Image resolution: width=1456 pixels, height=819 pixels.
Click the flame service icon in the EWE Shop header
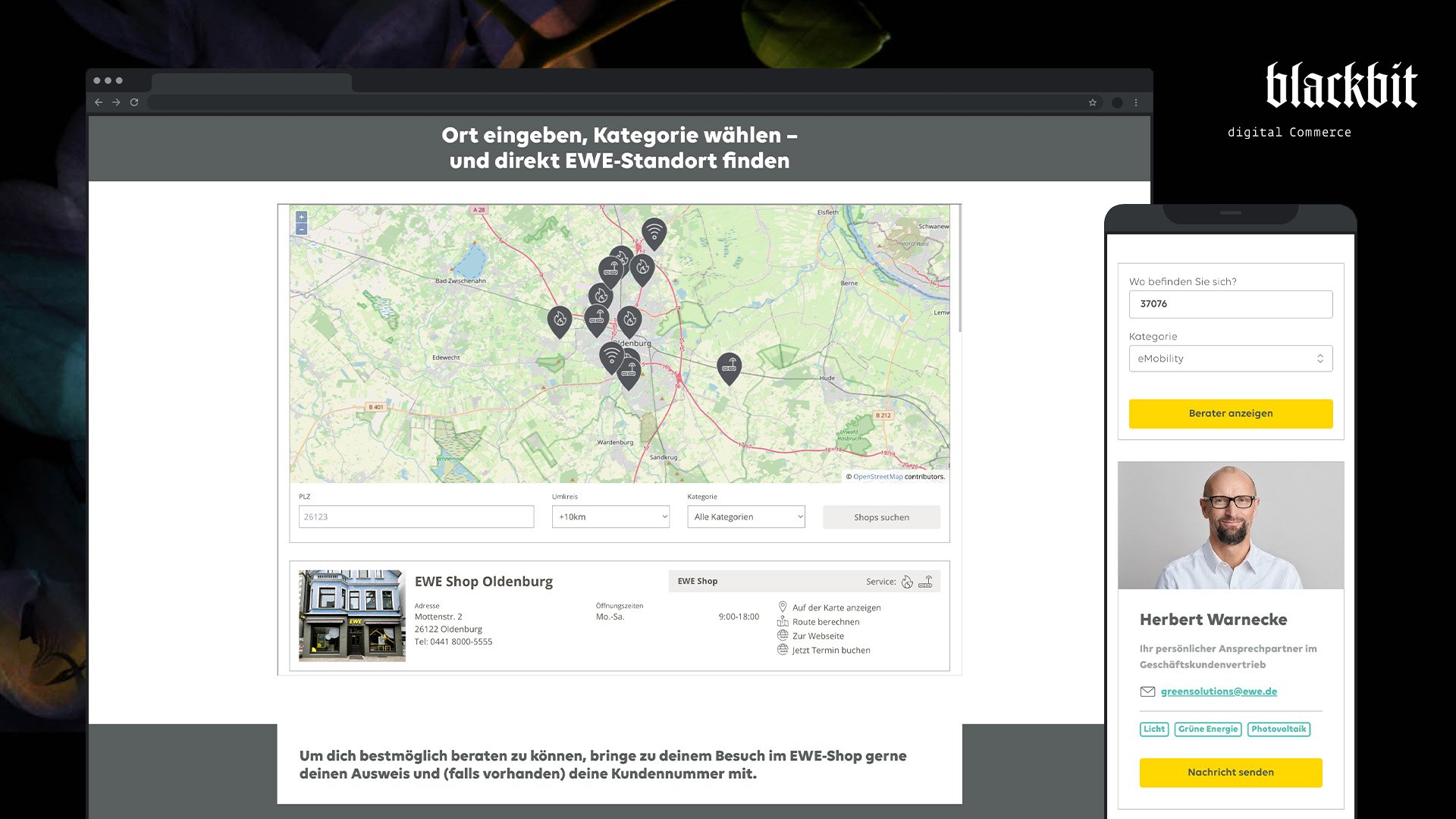[x=907, y=582]
